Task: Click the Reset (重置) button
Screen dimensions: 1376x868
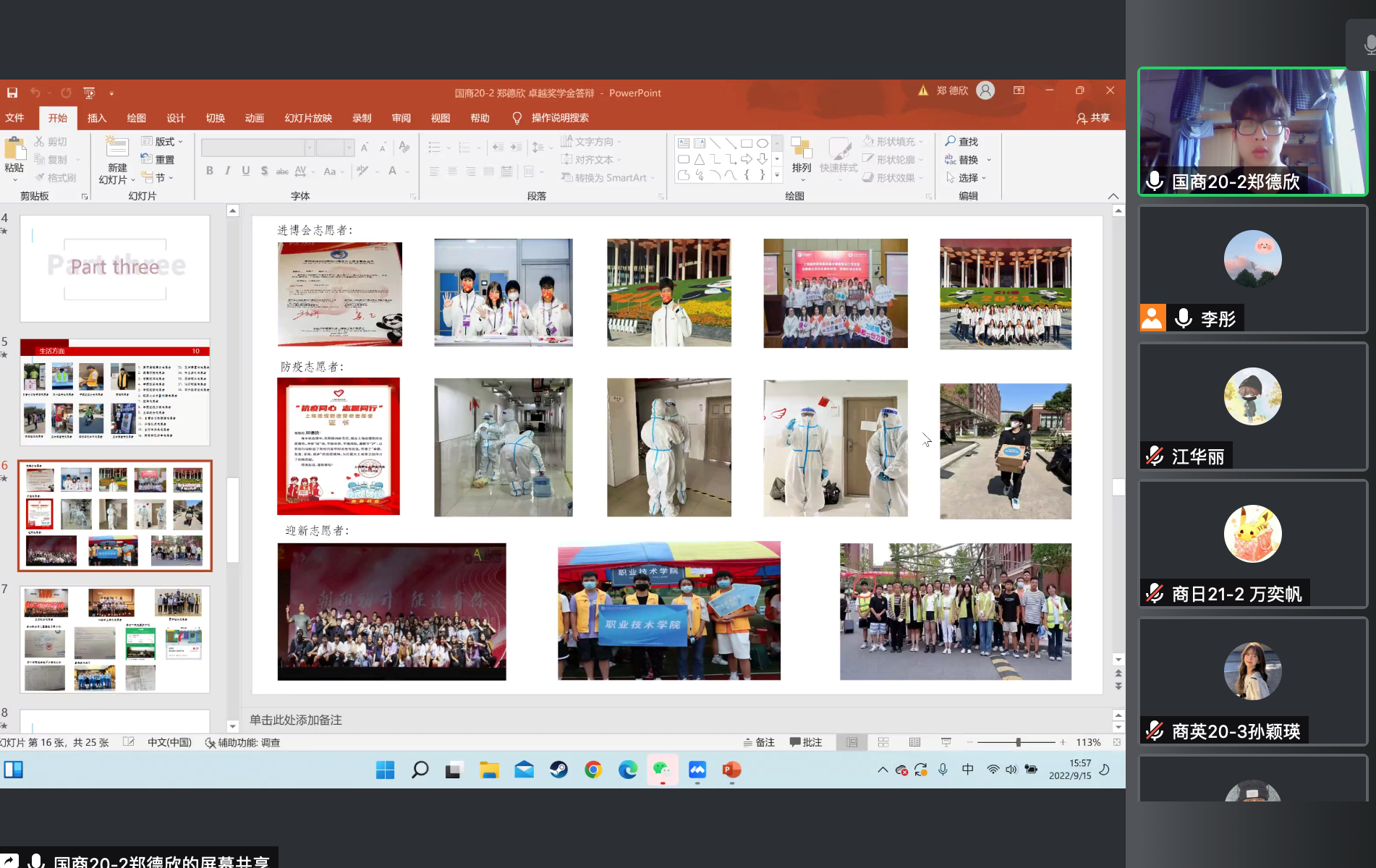Action: click(x=158, y=160)
